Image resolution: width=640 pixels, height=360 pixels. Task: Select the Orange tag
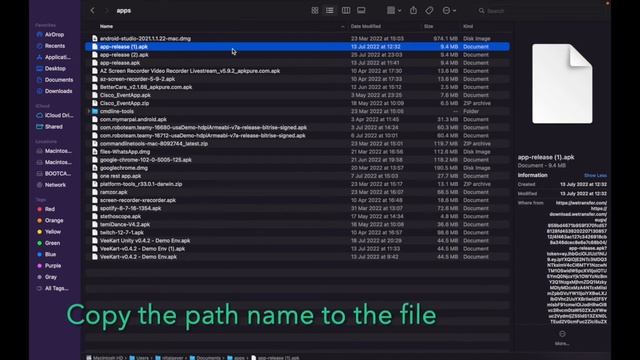pos(54,220)
